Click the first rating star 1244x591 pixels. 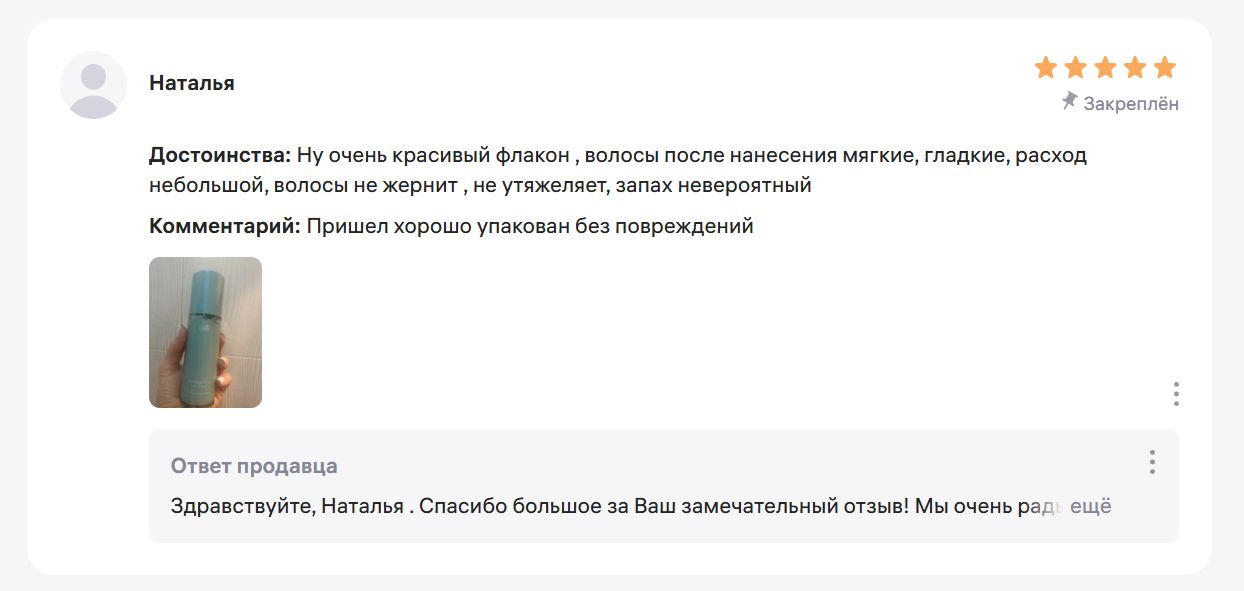point(1046,68)
